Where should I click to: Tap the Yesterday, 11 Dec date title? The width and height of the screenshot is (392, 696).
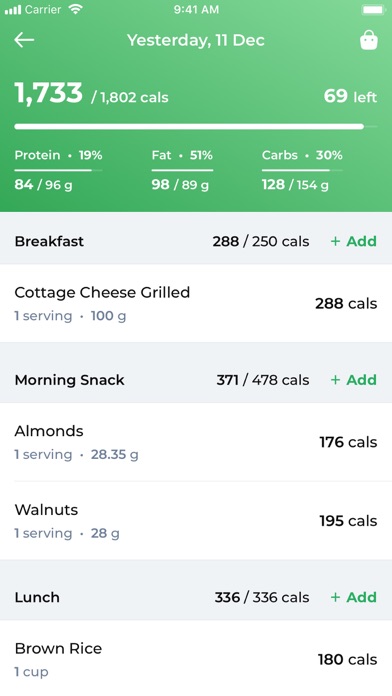pyautogui.click(x=196, y=40)
